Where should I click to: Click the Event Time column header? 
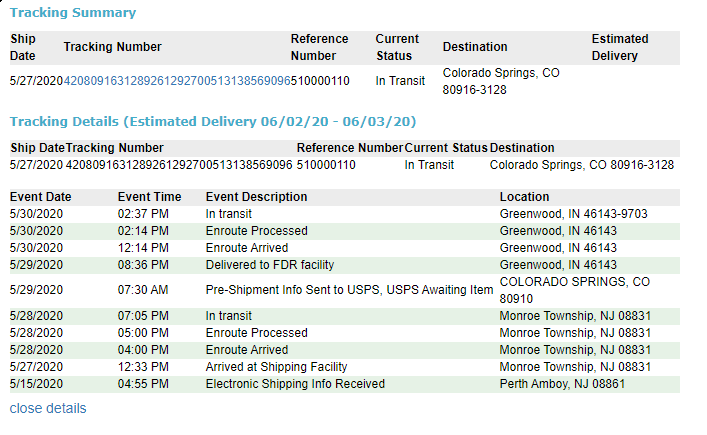pyautogui.click(x=150, y=197)
